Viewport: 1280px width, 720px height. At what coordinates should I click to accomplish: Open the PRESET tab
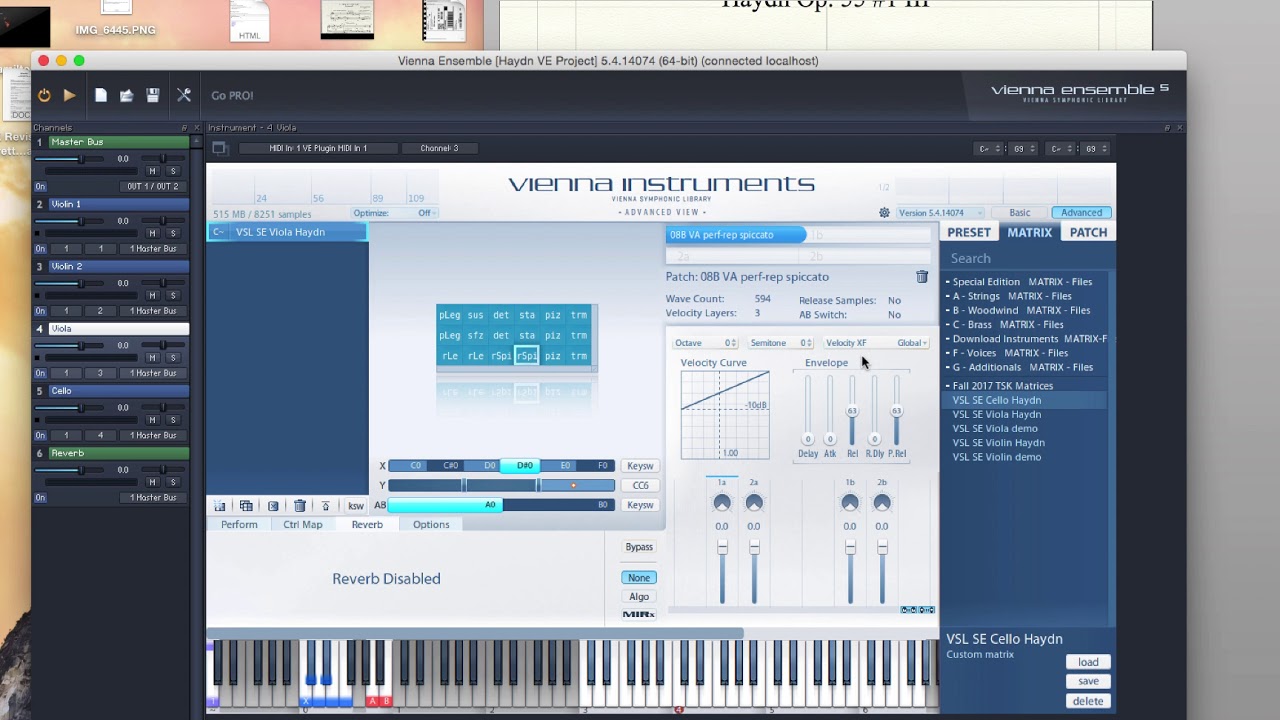(x=969, y=233)
